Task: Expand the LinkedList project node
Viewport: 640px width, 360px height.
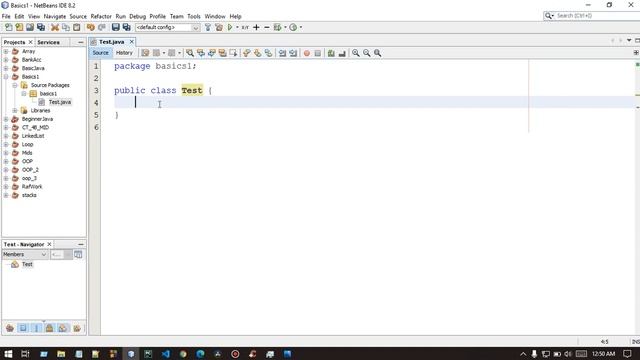Action: click(x=6, y=136)
